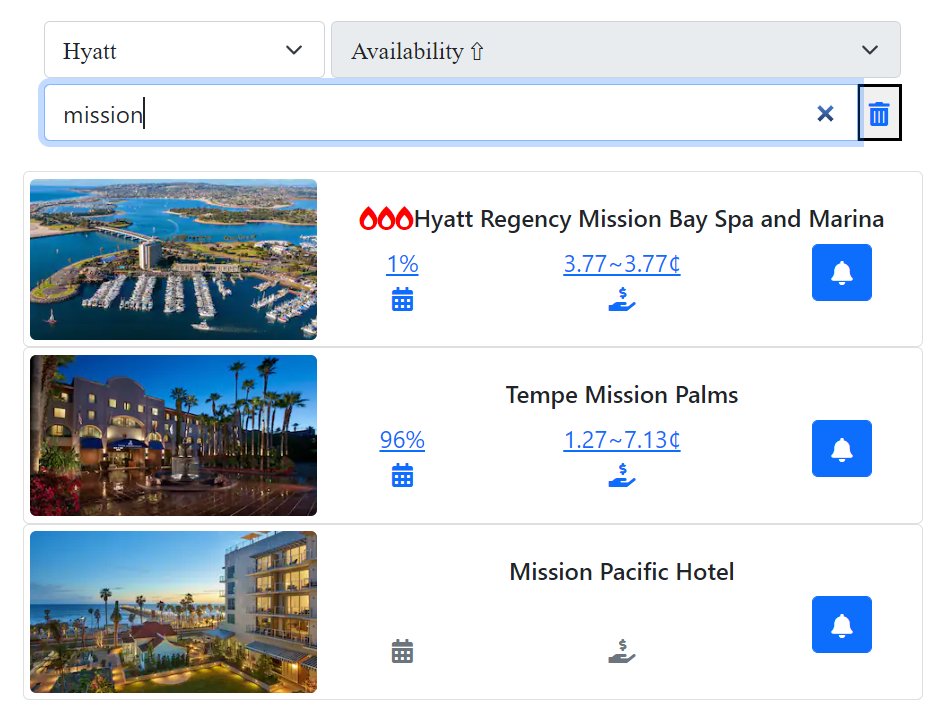Set bell alert for Tempe Mission Palms
Image resolution: width=940 pixels, height=707 pixels.
point(841,448)
